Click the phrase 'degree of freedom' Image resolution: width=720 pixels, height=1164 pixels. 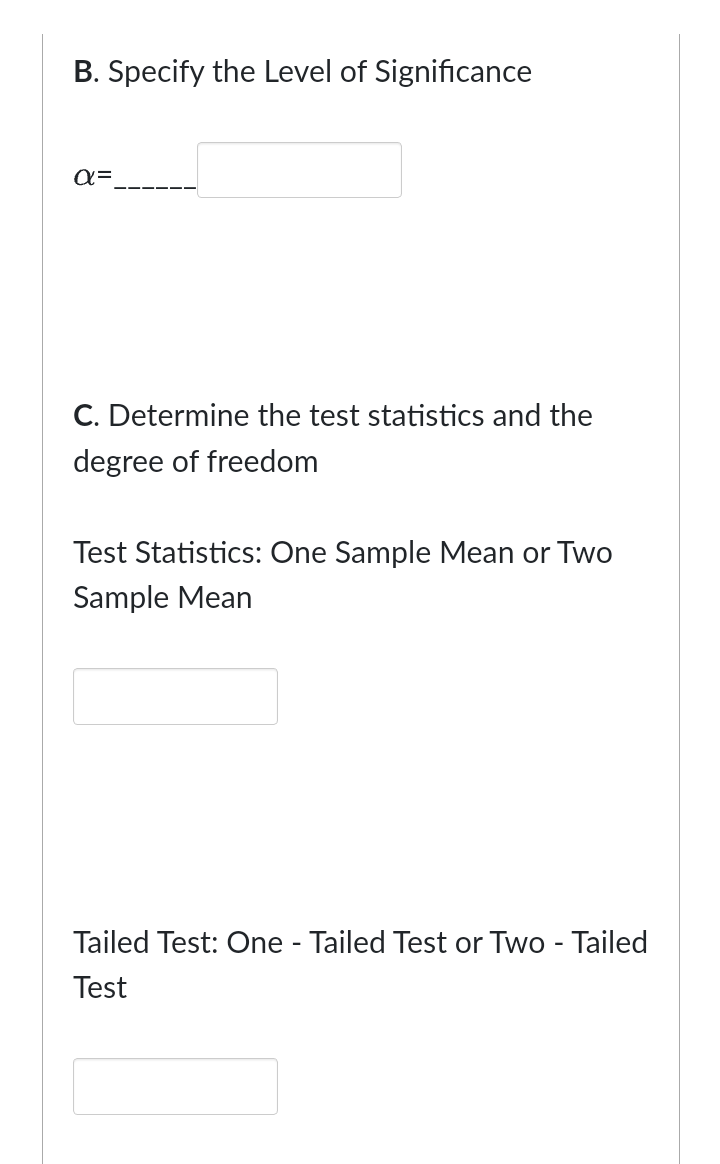(195, 461)
